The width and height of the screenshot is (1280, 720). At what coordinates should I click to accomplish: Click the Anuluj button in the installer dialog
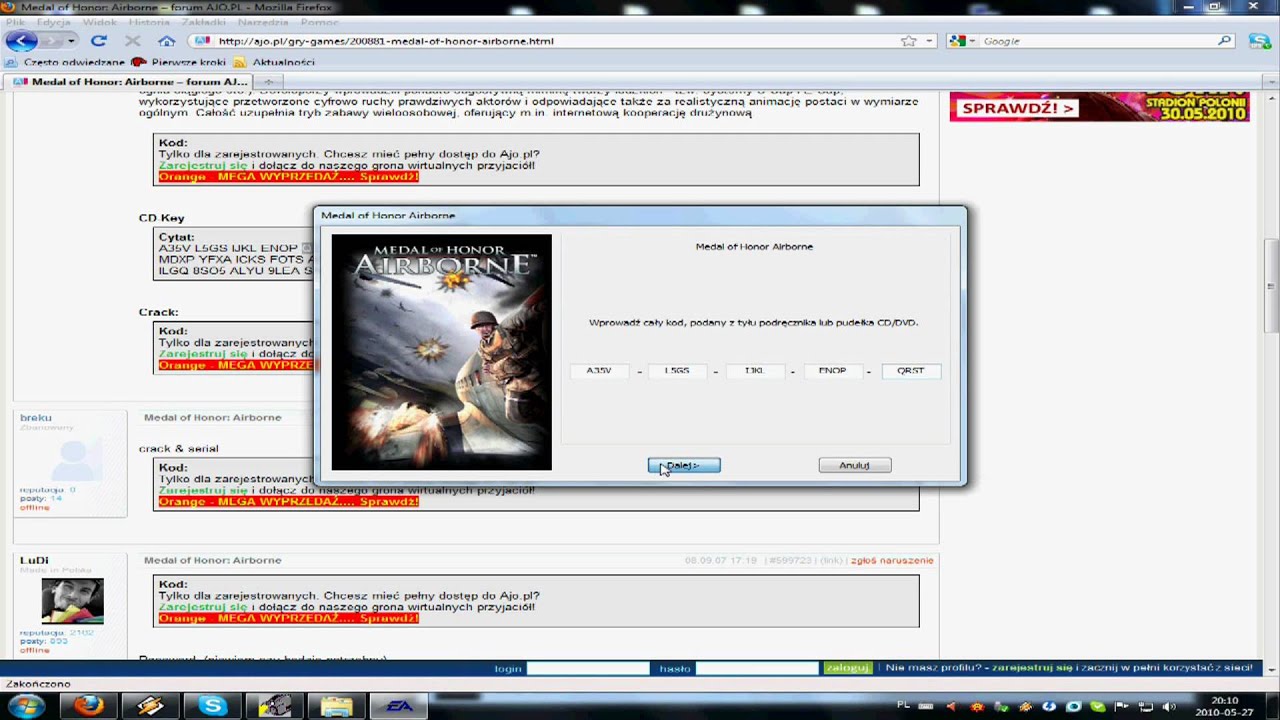click(x=854, y=465)
